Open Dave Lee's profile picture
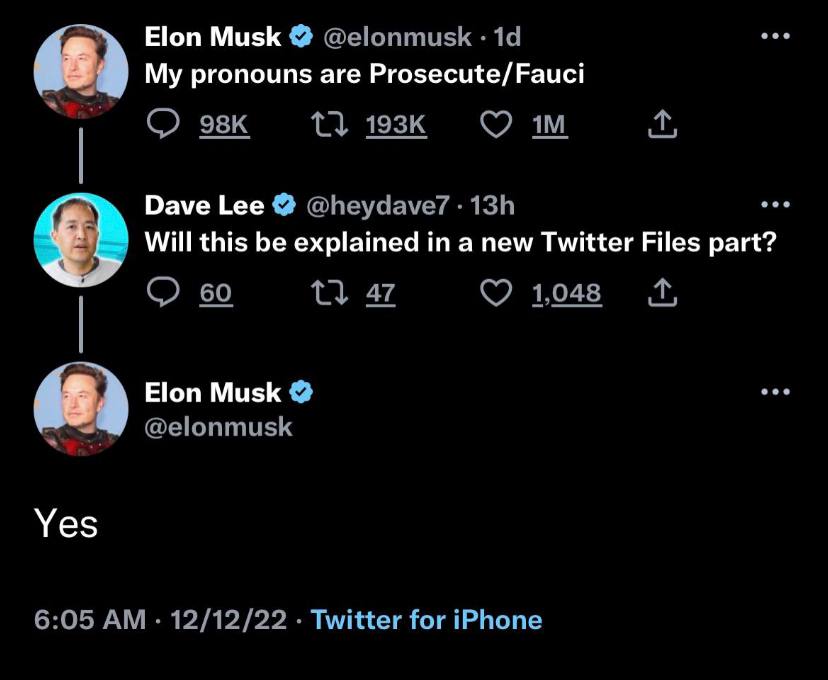828x680 pixels. coord(81,240)
